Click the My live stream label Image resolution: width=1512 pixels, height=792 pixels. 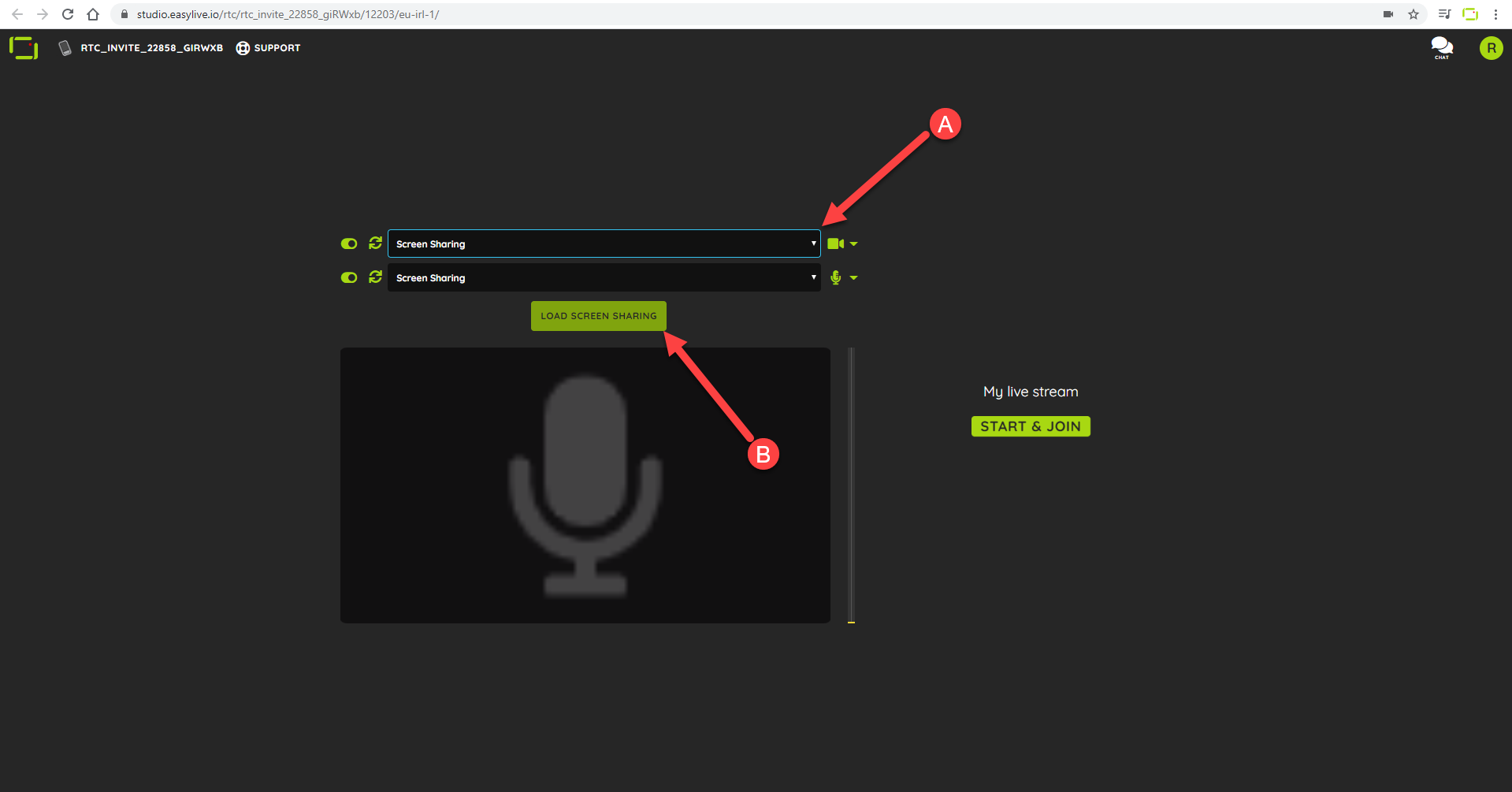pos(1031,392)
